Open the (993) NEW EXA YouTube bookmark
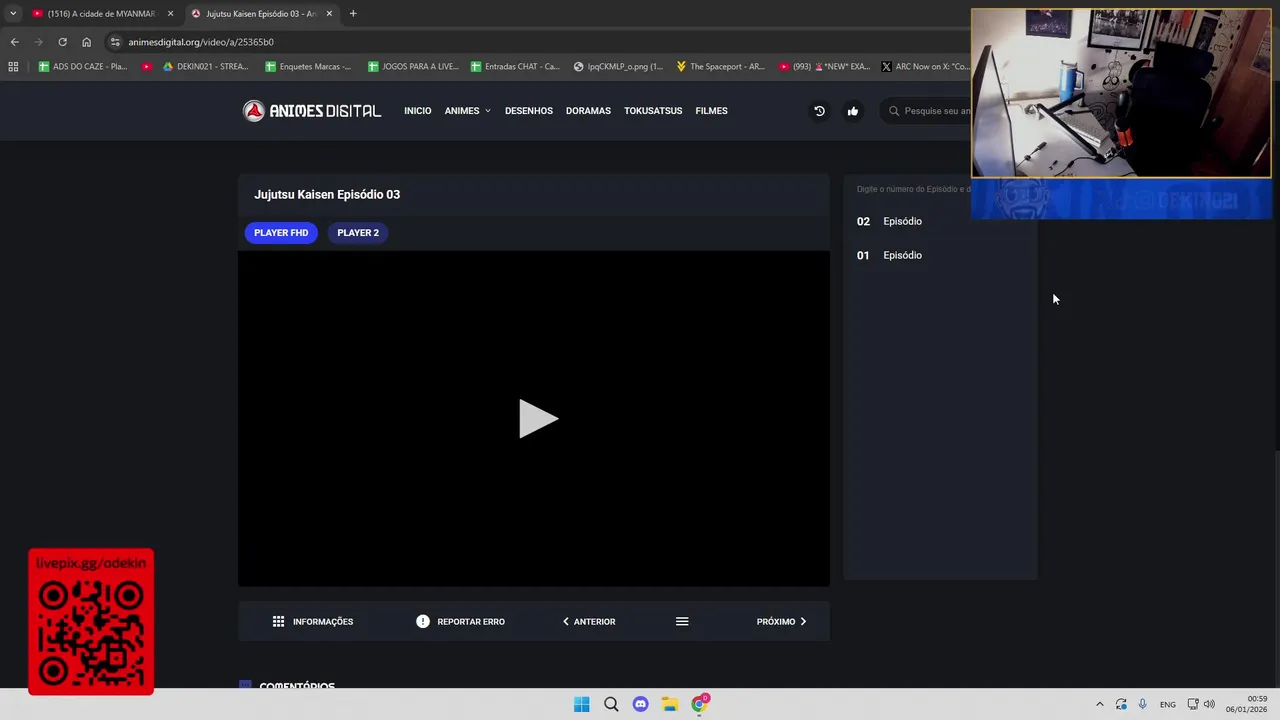Screen dimensions: 1280x720 pos(823,66)
